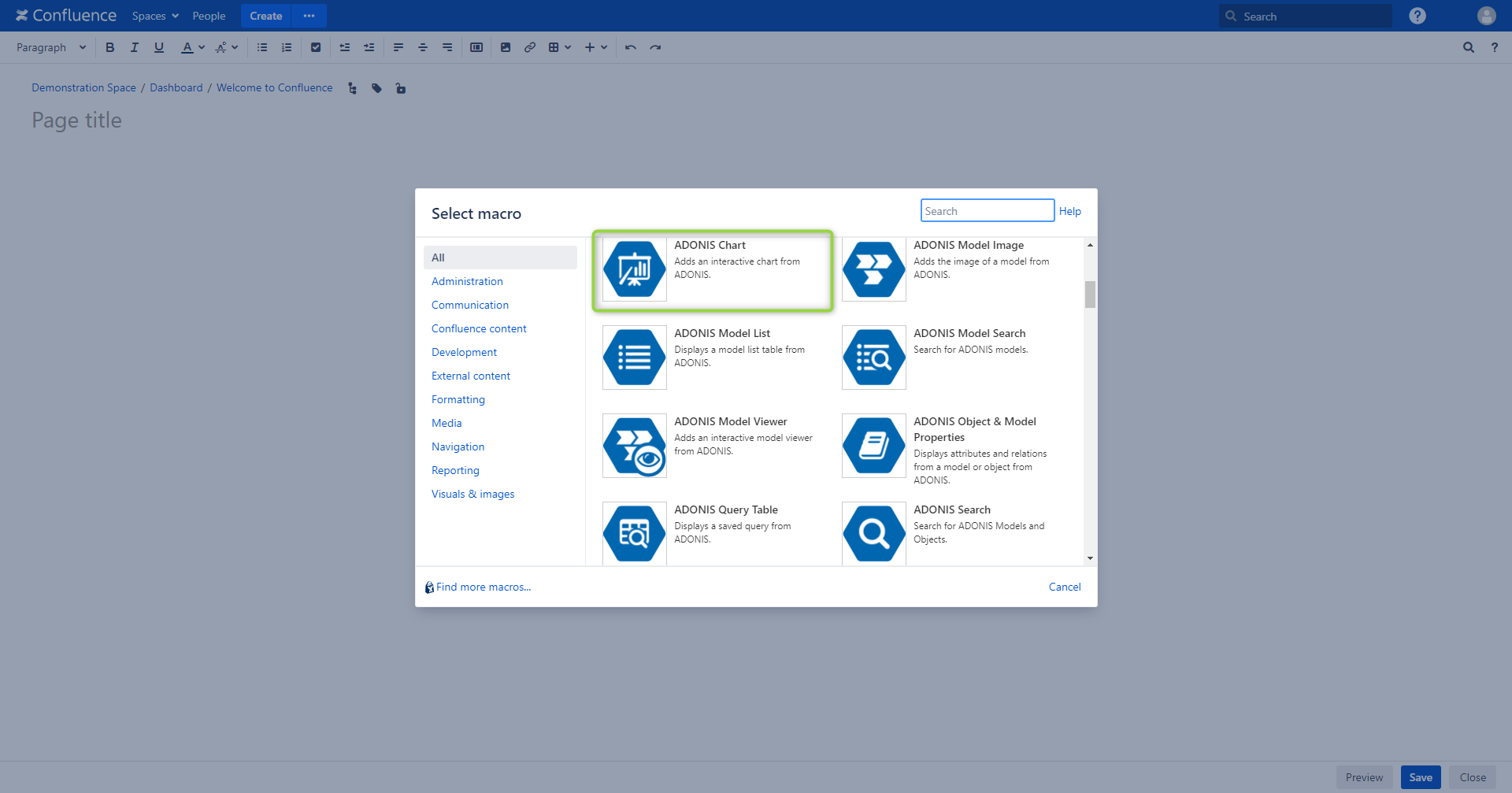This screenshot has width=1512, height=793.
Task: Open the Paragraph style dropdown
Action: pos(50,47)
